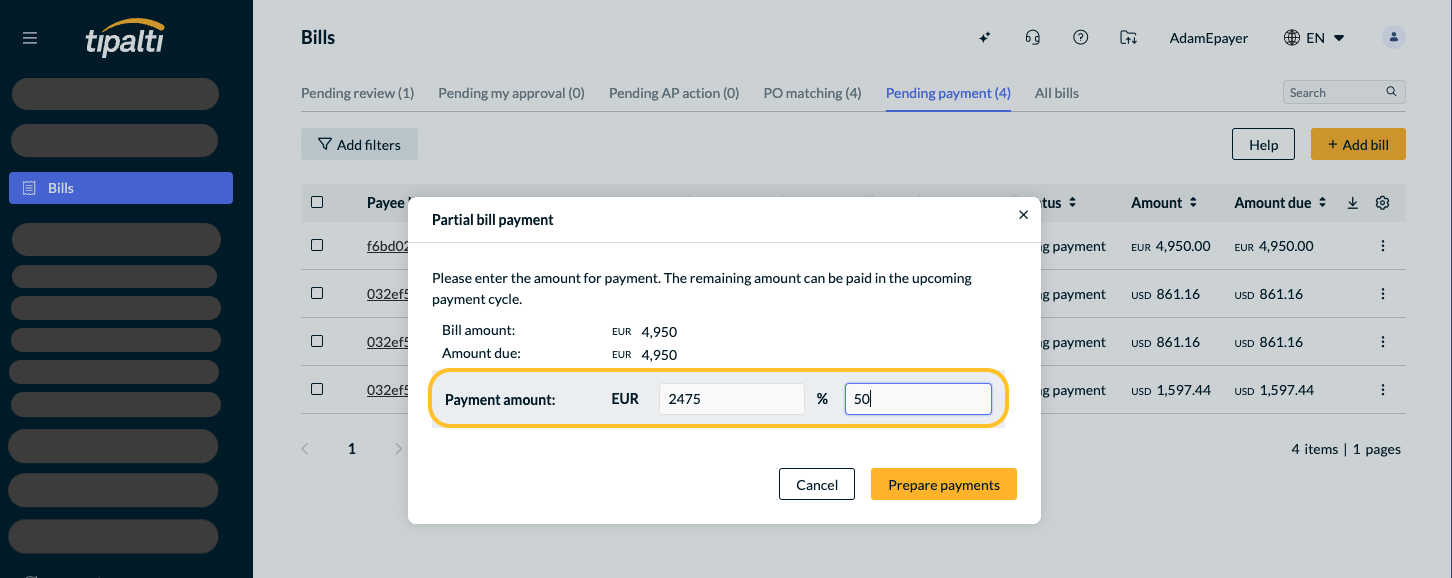Click the download table icon
Viewport: 1452px width, 578px height.
coord(1352,203)
